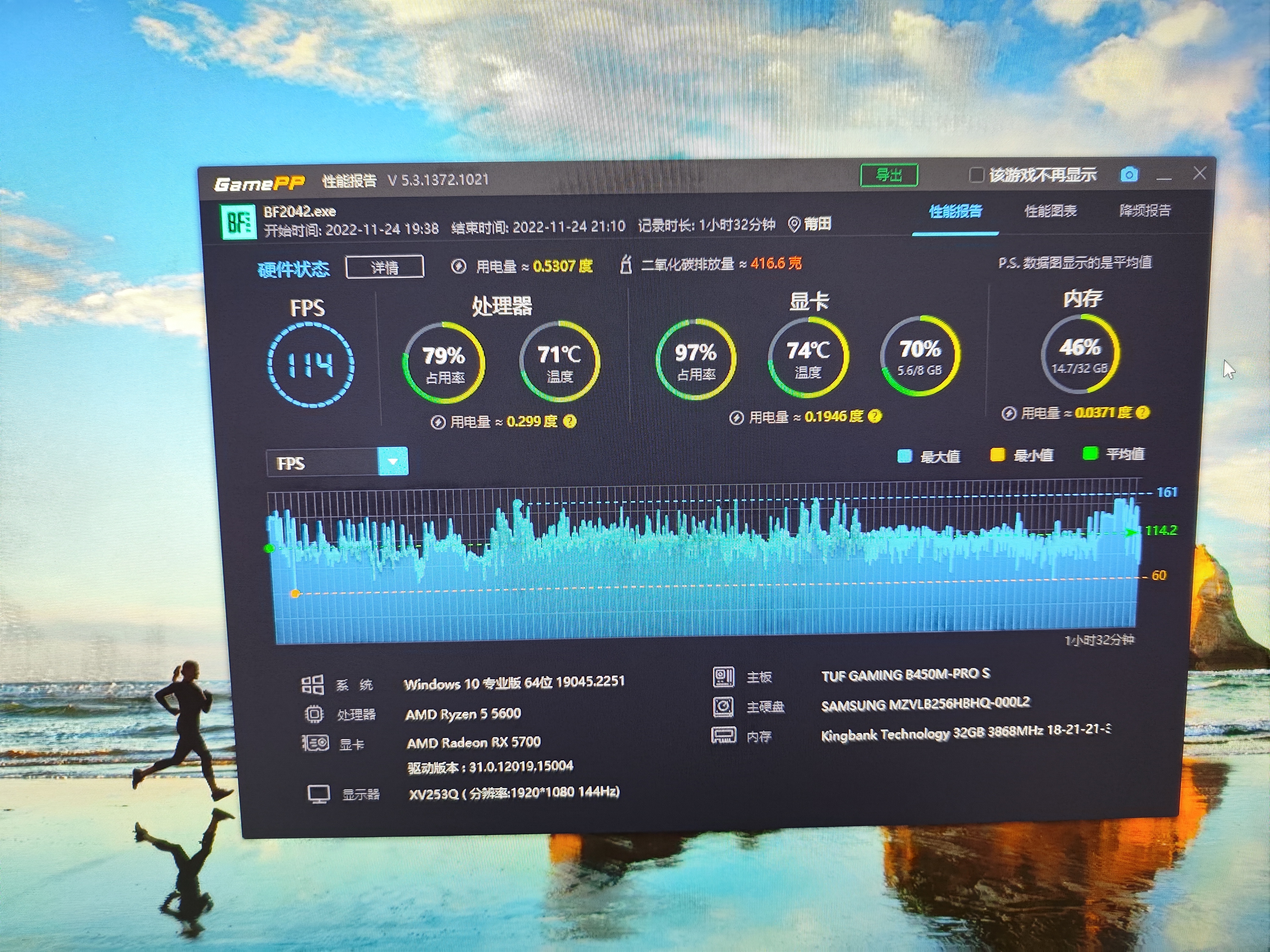Screen dimensions: 1270x952
Task: Open the FPS chart metric dropdown arrow
Action: pos(393,461)
